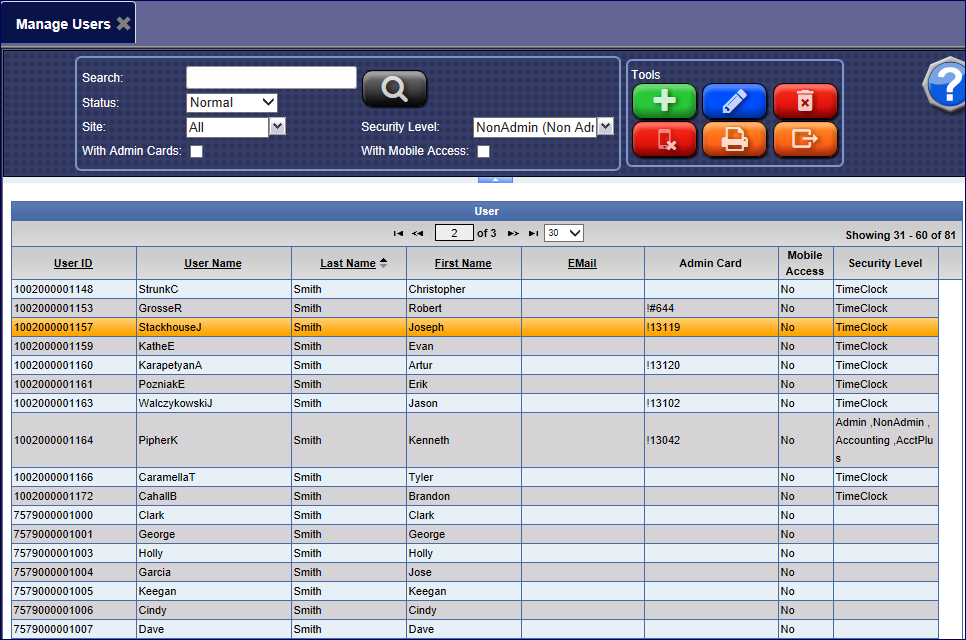Toggle the With Mobile Access checkbox
Viewport: 966px width, 640px height.
tap(484, 152)
